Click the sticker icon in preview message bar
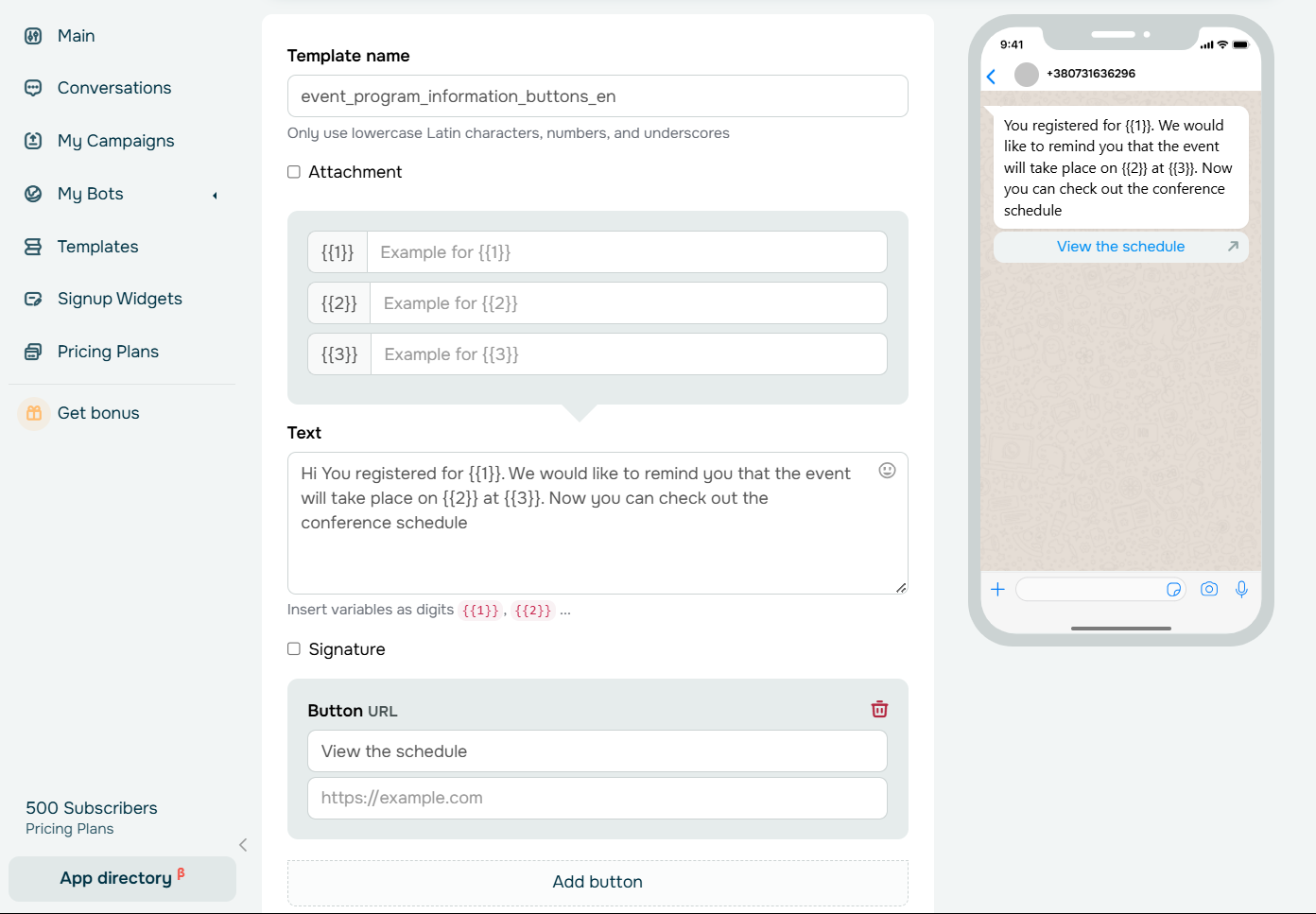This screenshot has height=914, width=1316. point(1173,589)
